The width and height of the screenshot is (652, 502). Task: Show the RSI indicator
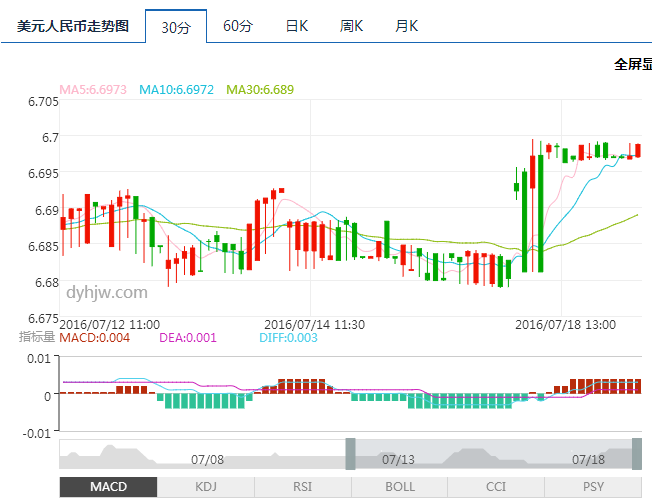pos(303,487)
